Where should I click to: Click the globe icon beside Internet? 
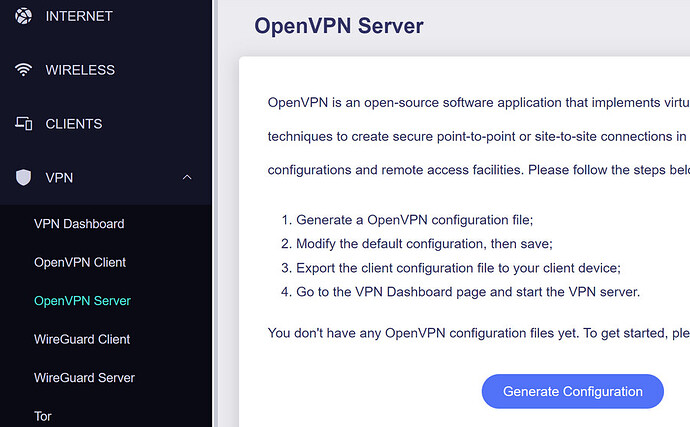24,16
